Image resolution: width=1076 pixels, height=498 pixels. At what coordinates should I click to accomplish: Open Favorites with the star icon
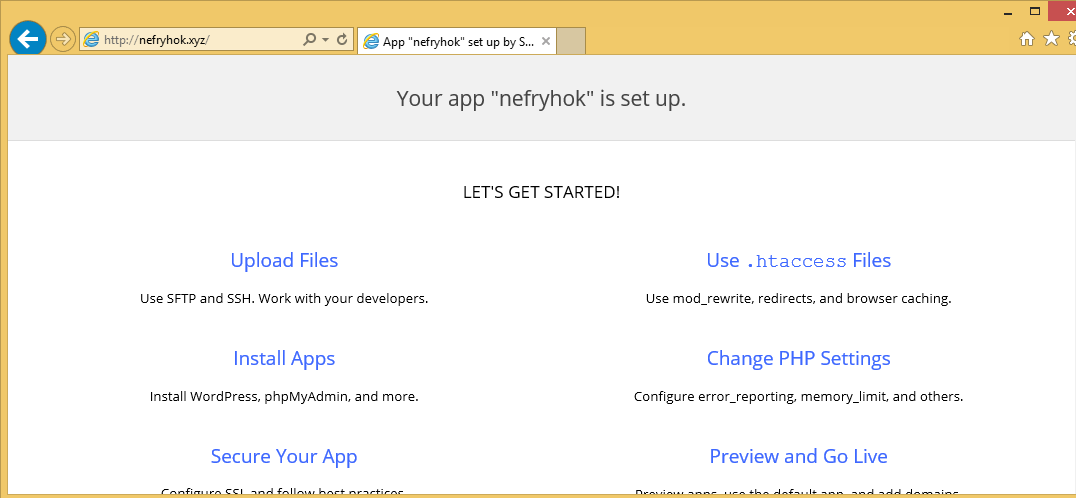pos(1051,38)
